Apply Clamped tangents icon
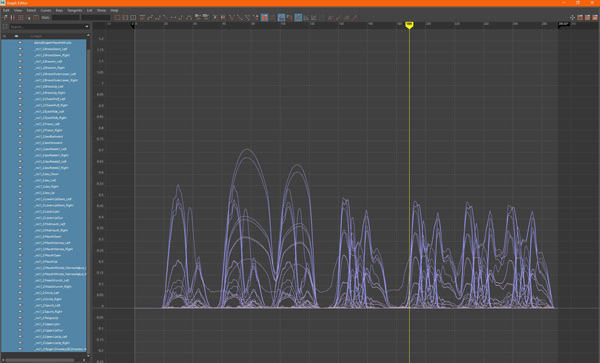This screenshot has height=363, width=600. coord(157,18)
